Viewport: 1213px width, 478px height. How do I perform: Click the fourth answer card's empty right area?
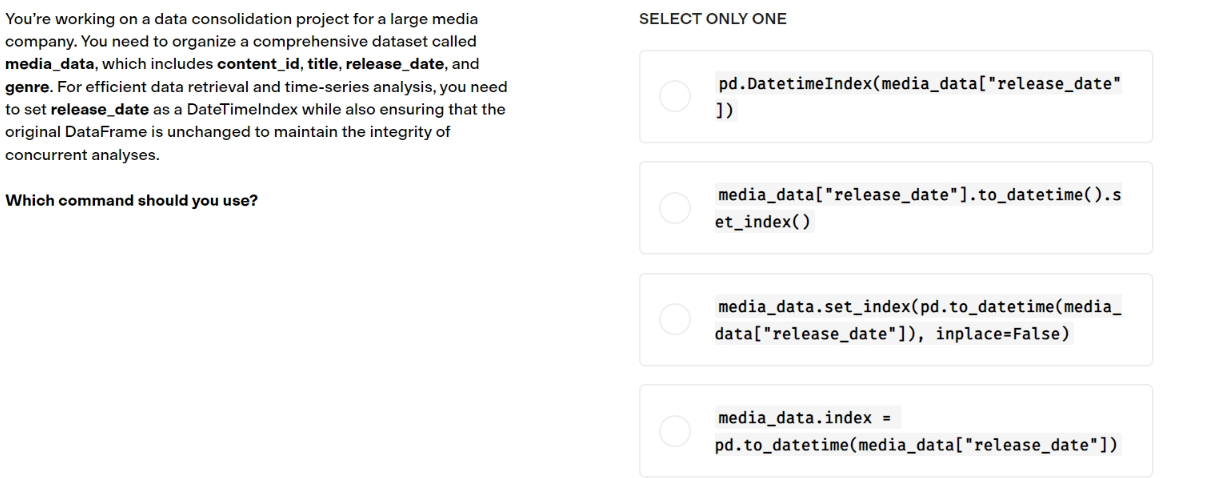(x=1138, y=430)
